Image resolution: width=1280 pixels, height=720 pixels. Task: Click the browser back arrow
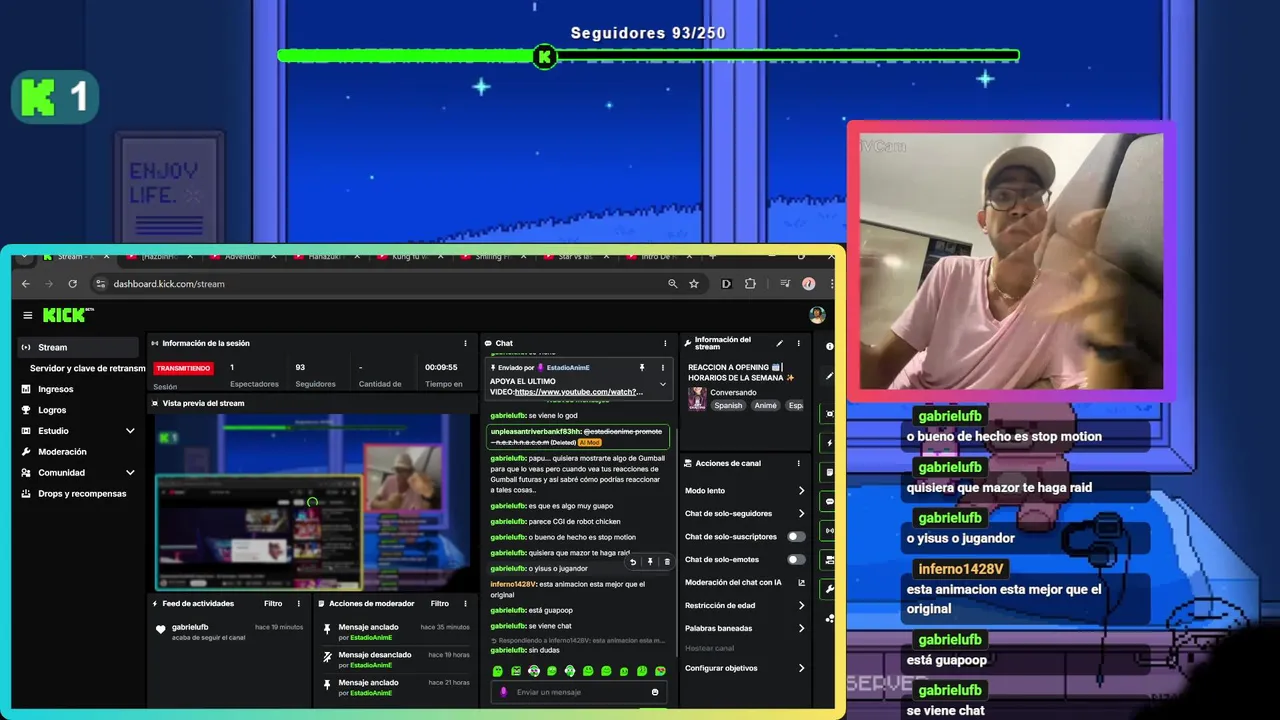26,284
